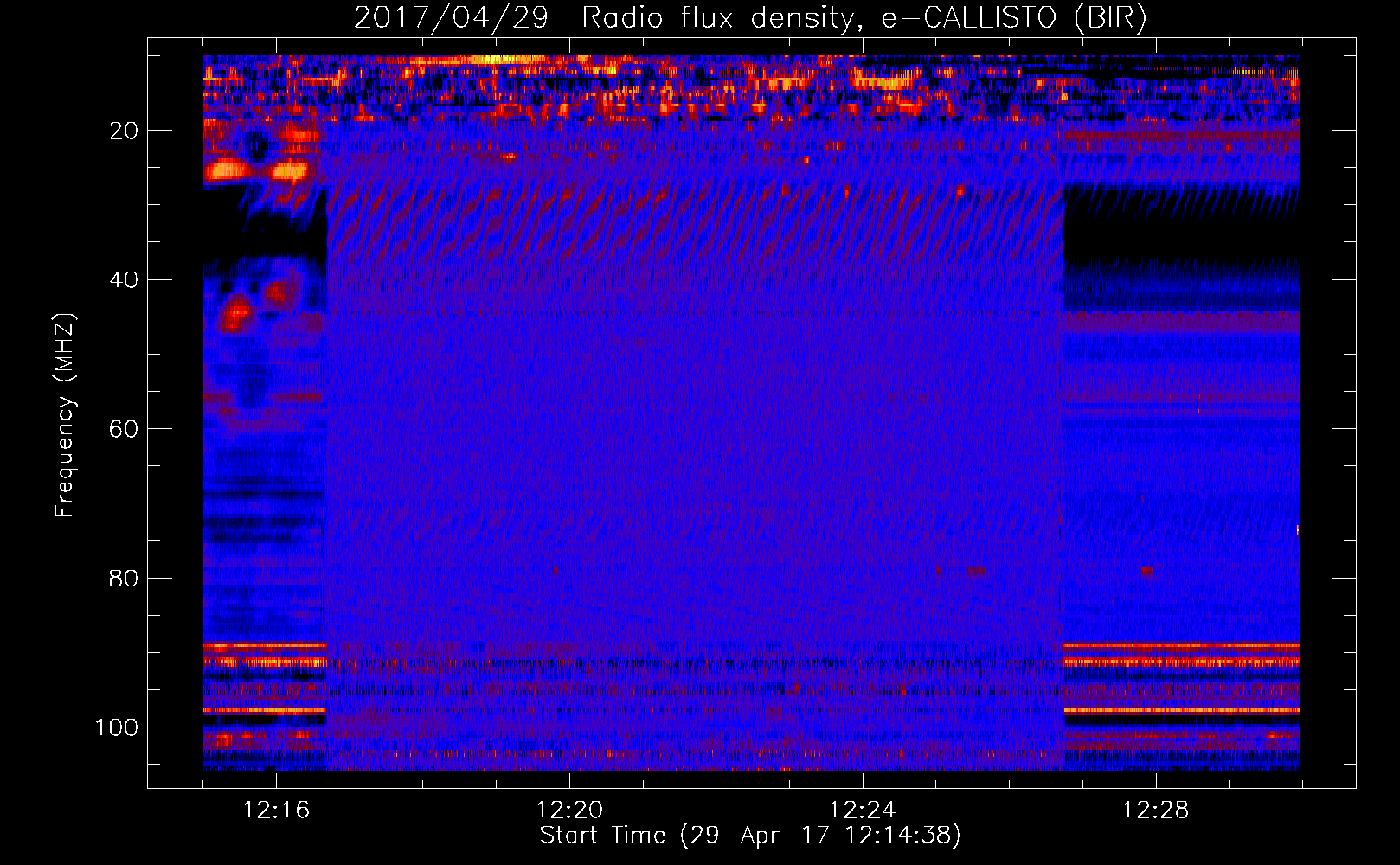1400x865 pixels.
Task: Click the 12:24 time tick label
Action: (x=863, y=810)
